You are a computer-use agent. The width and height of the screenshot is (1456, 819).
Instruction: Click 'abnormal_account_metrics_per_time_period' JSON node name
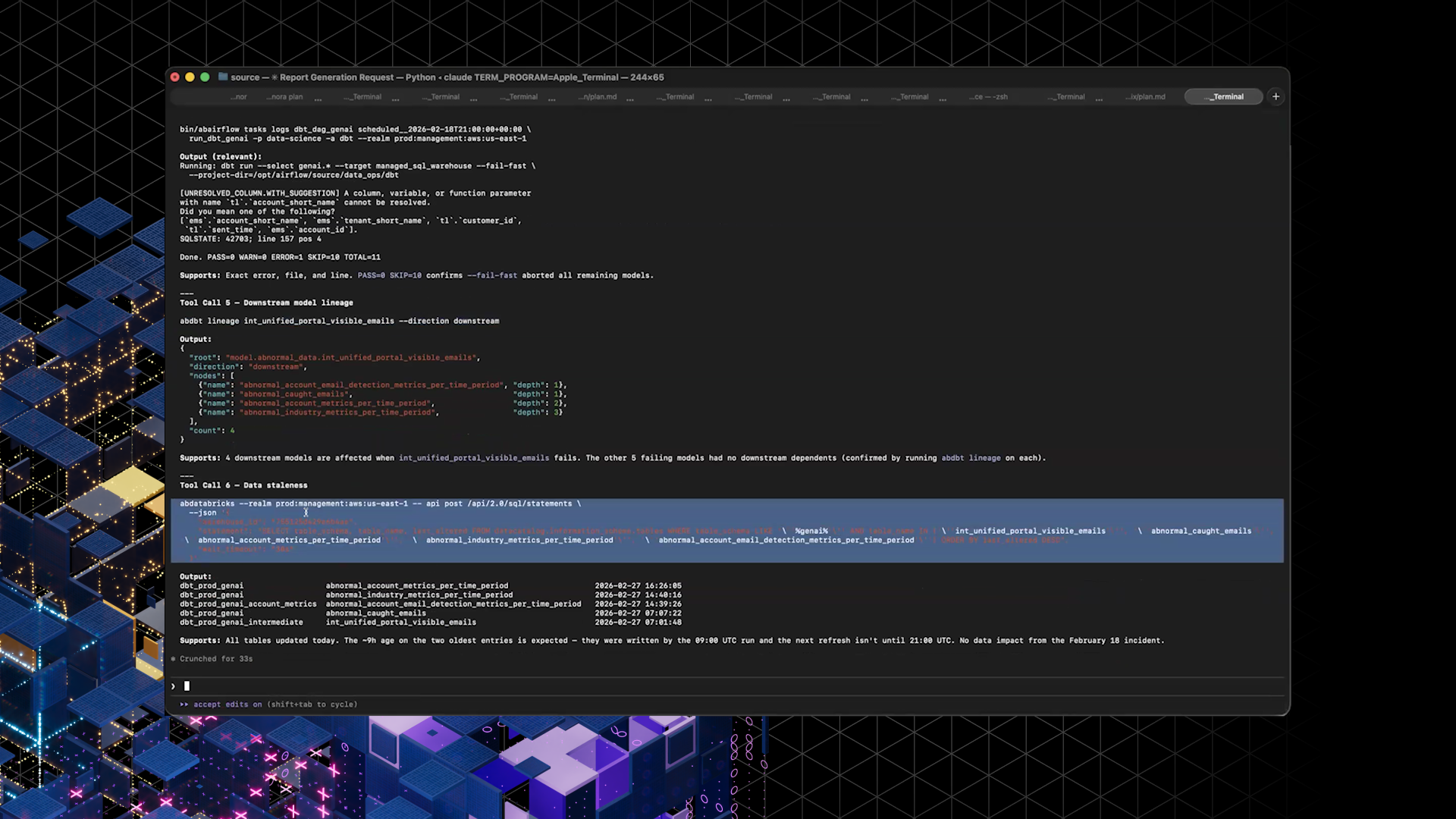[x=336, y=403]
